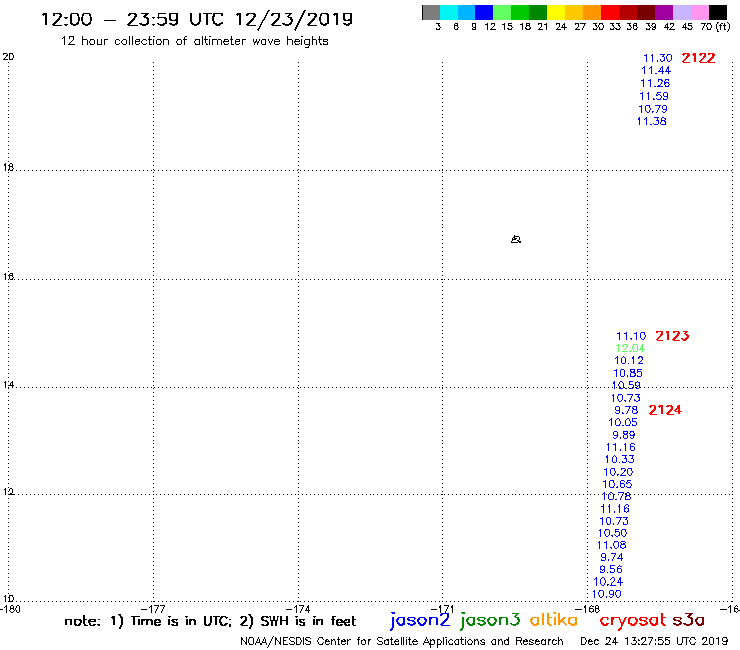Viewport: 740px width, 650px height.
Task: Select the wave height value 11.30
Action: [657, 58]
